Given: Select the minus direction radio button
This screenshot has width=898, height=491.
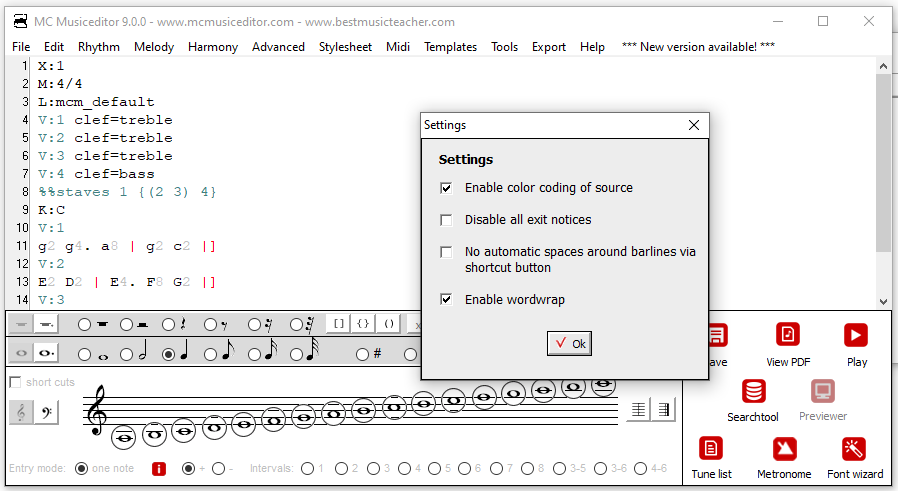Looking at the screenshot, I should pos(218,469).
